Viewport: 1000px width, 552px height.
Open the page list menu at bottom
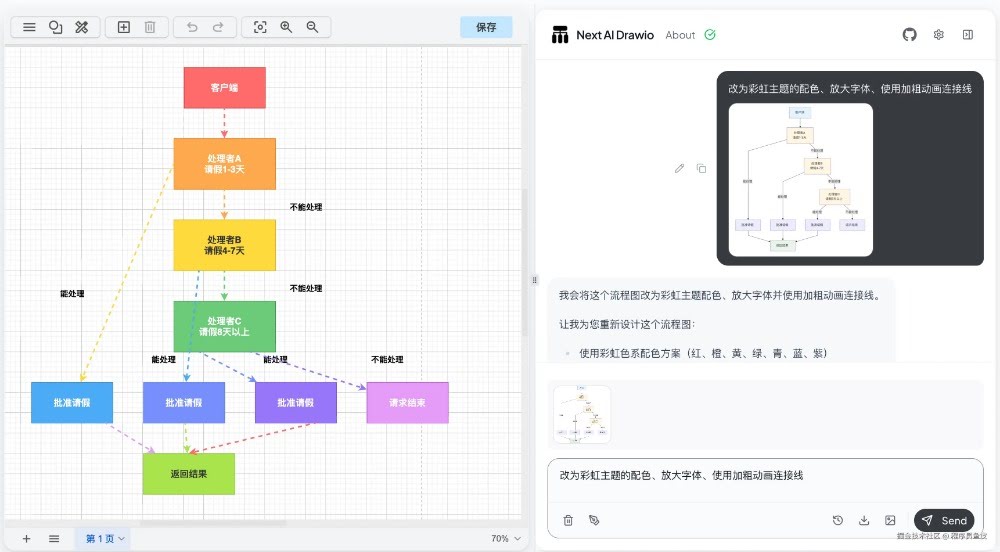[54, 539]
